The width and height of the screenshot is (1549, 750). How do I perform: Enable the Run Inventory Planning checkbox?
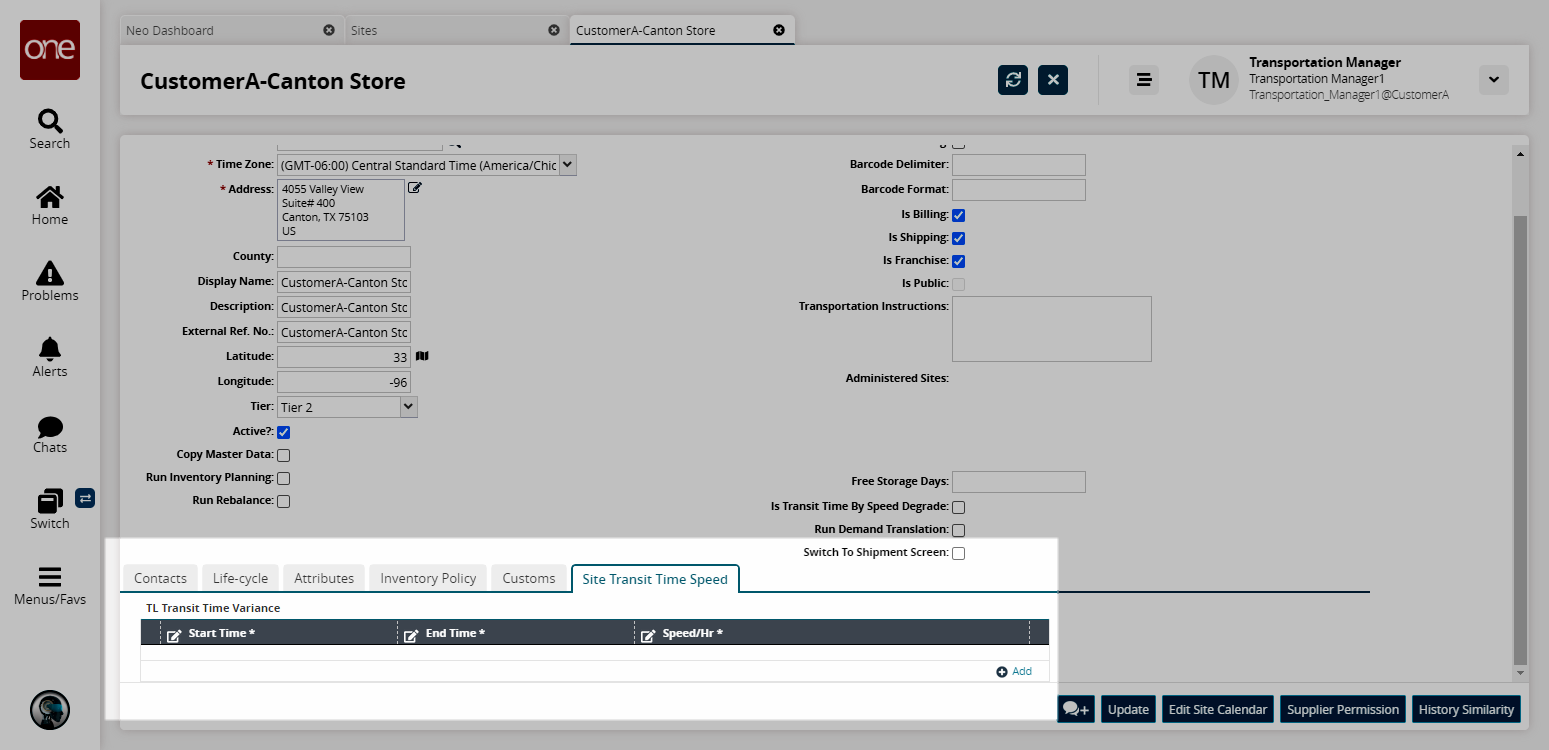pyautogui.click(x=284, y=479)
